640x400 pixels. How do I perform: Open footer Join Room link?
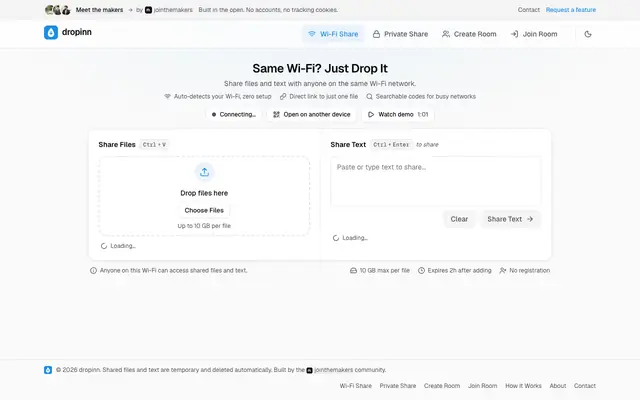tap(482, 386)
